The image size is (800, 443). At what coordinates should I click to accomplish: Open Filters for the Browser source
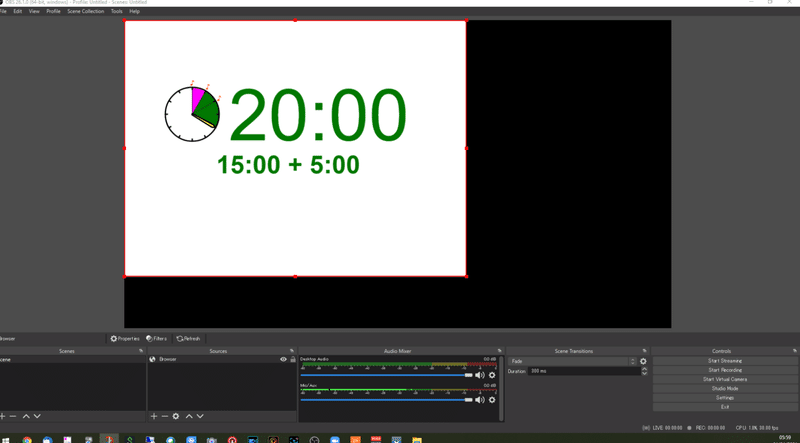coord(157,338)
